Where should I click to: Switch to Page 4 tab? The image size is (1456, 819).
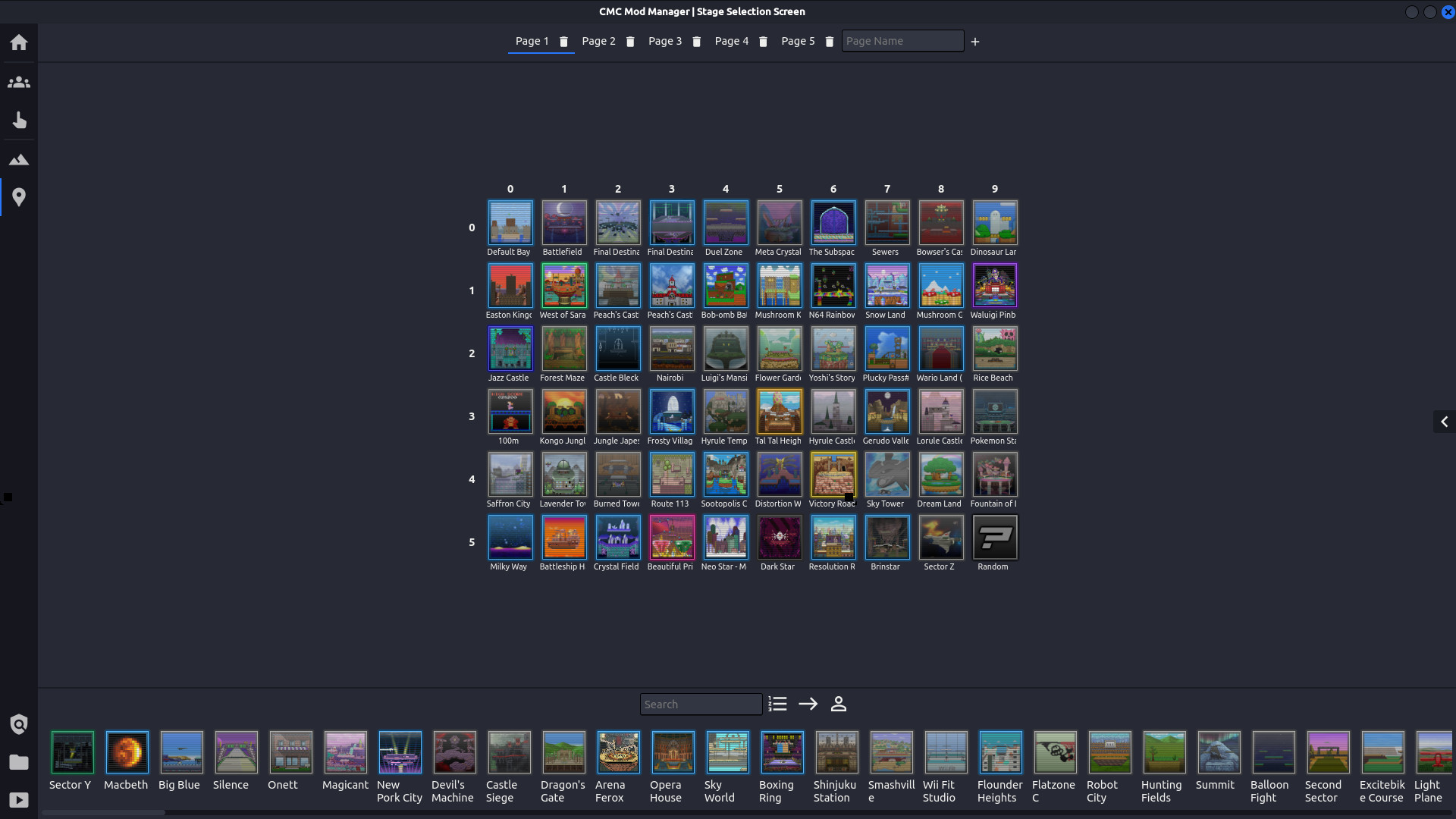point(731,41)
